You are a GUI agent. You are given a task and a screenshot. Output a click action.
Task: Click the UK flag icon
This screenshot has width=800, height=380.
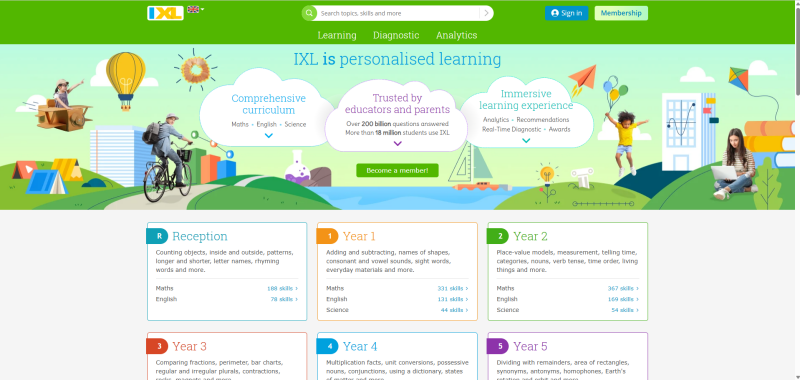(x=193, y=9)
